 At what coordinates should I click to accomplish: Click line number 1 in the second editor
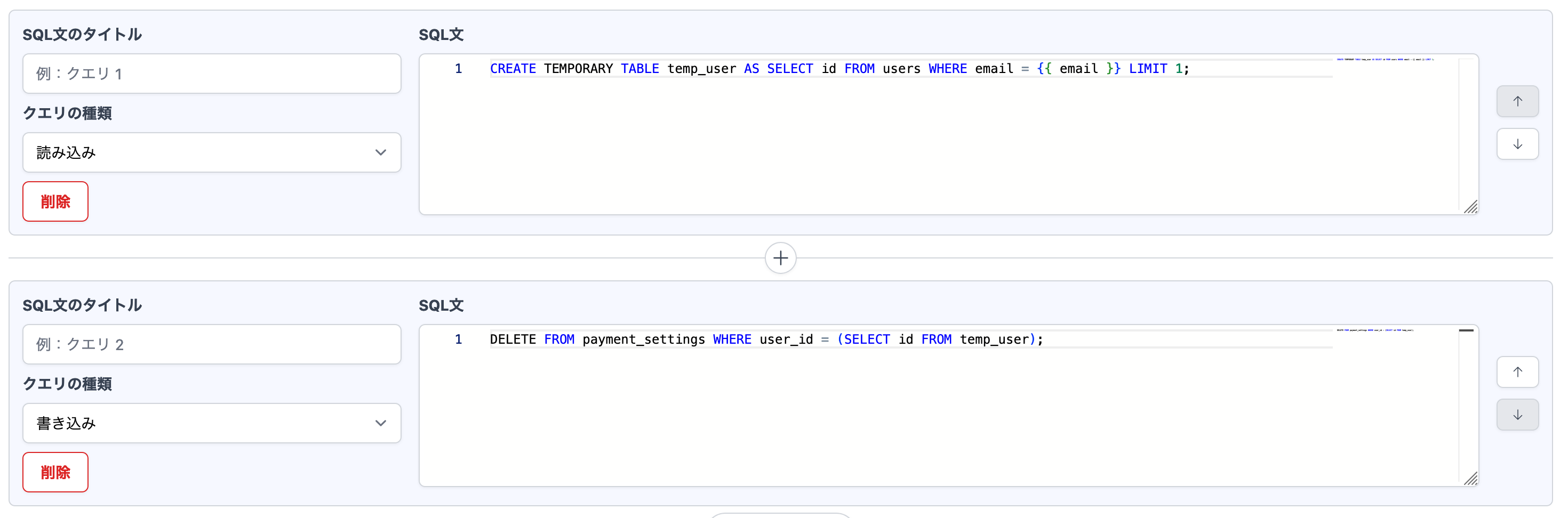458,339
